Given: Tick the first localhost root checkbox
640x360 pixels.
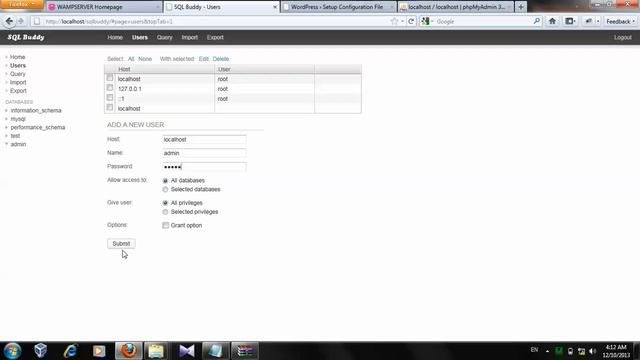Looking at the screenshot, I should 110,78.
